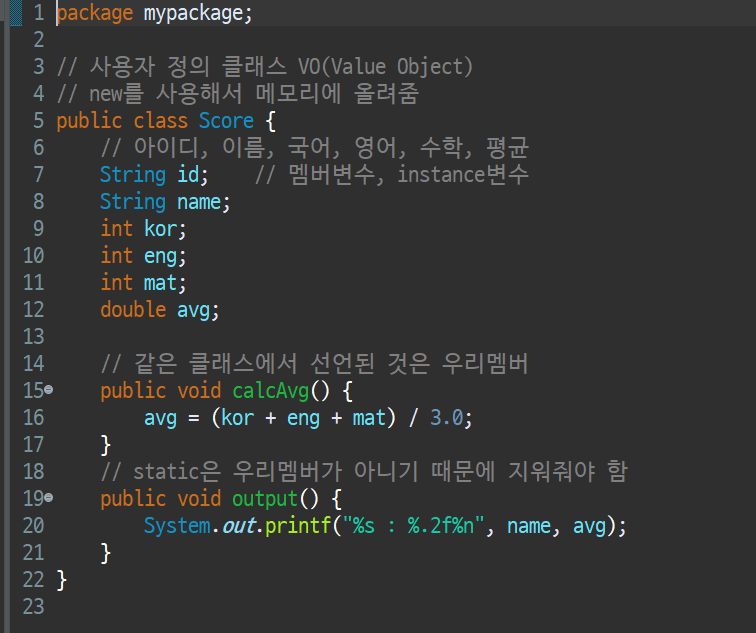Click the format string "%s : %.2f%n"
Image resolution: width=756 pixels, height=633 pixels.
tap(413, 525)
